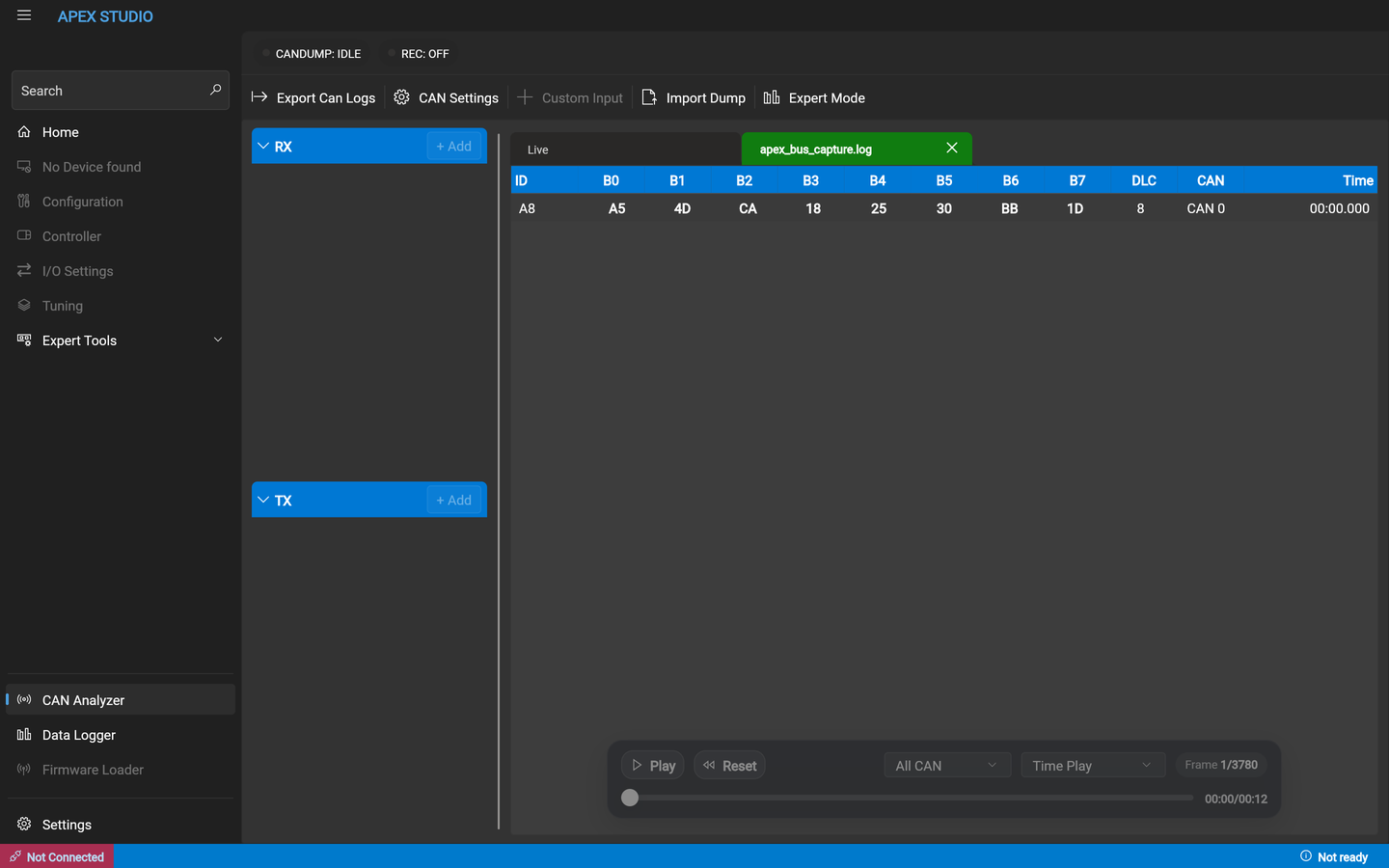The height and width of the screenshot is (868, 1389).
Task: Click the 00:00/00:12 playback time
Action: (1236, 799)
